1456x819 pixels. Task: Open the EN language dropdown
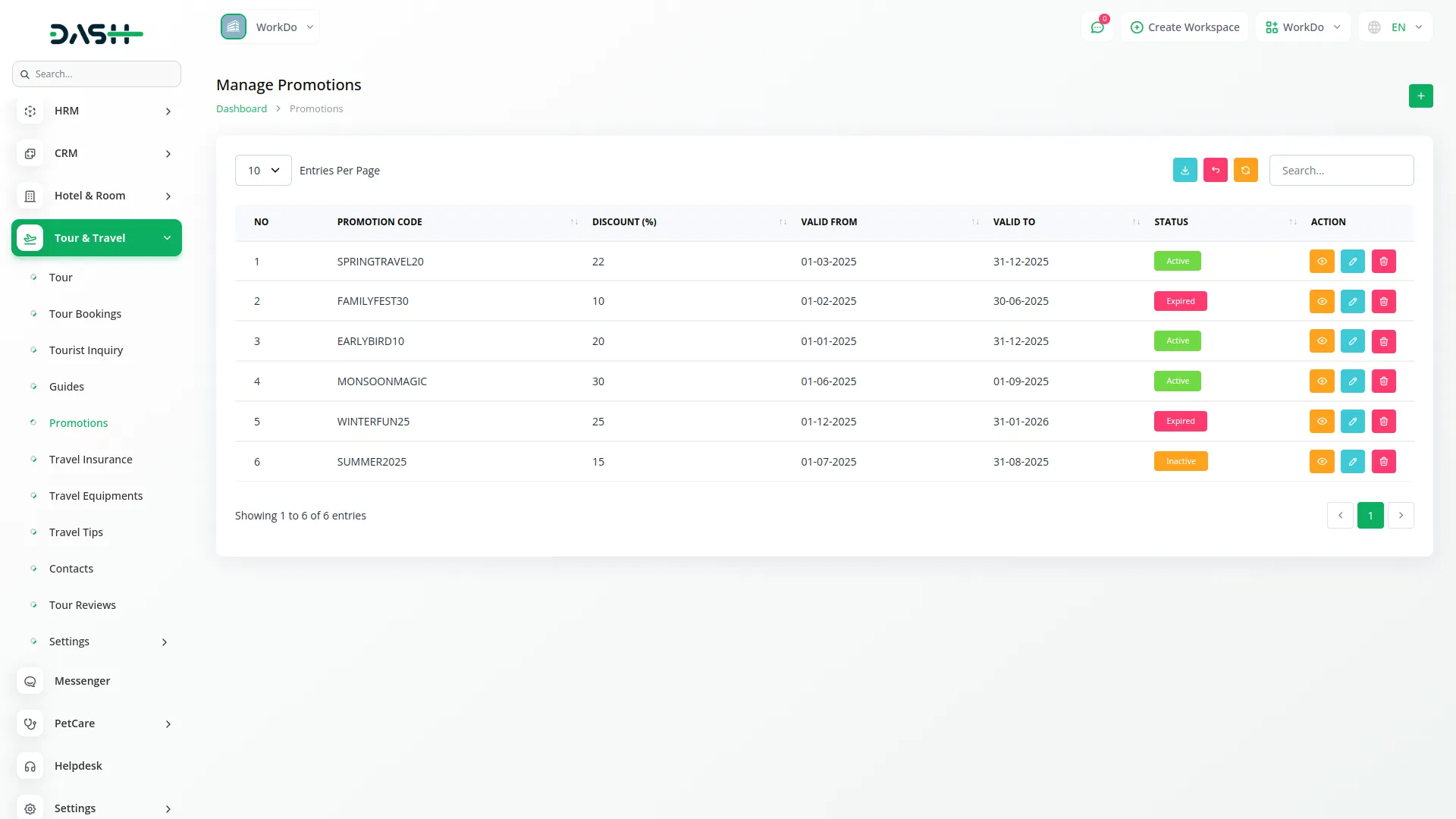click(1397, 27)
